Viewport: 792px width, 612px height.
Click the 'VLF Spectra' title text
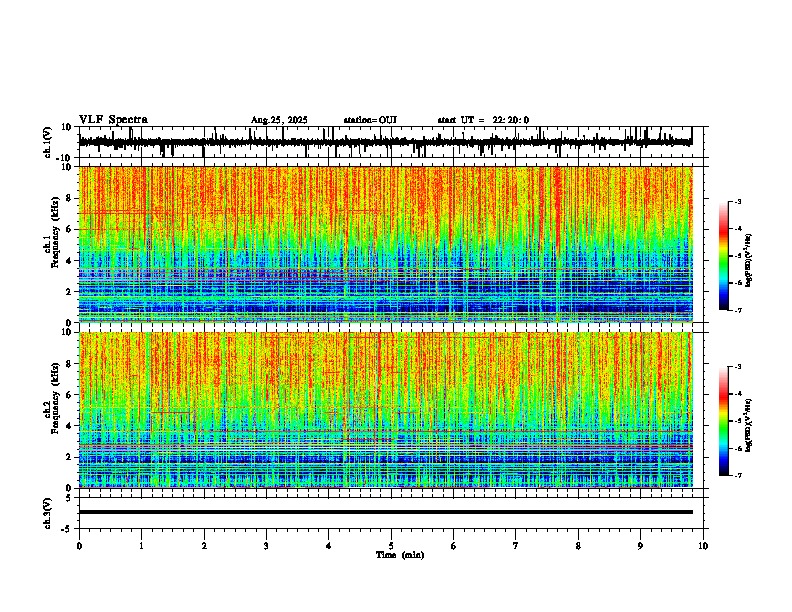[113, 120]
